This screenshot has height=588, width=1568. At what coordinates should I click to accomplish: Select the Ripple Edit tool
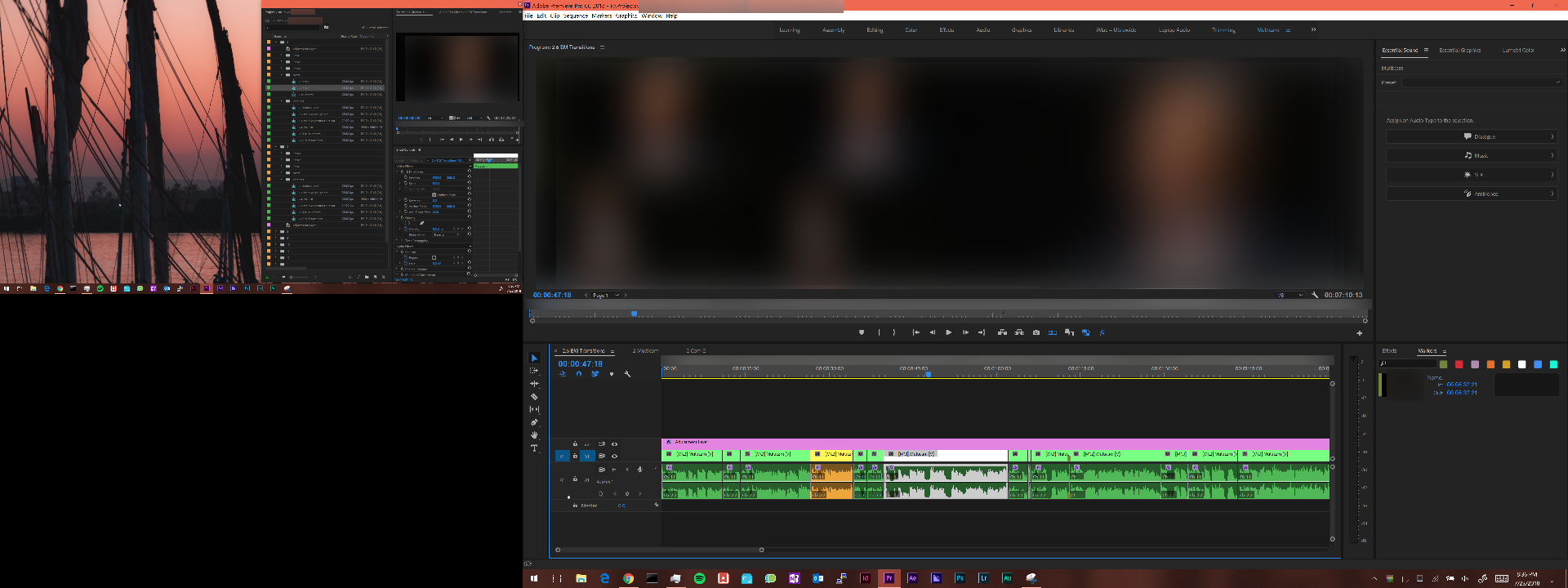click(534, 384)
